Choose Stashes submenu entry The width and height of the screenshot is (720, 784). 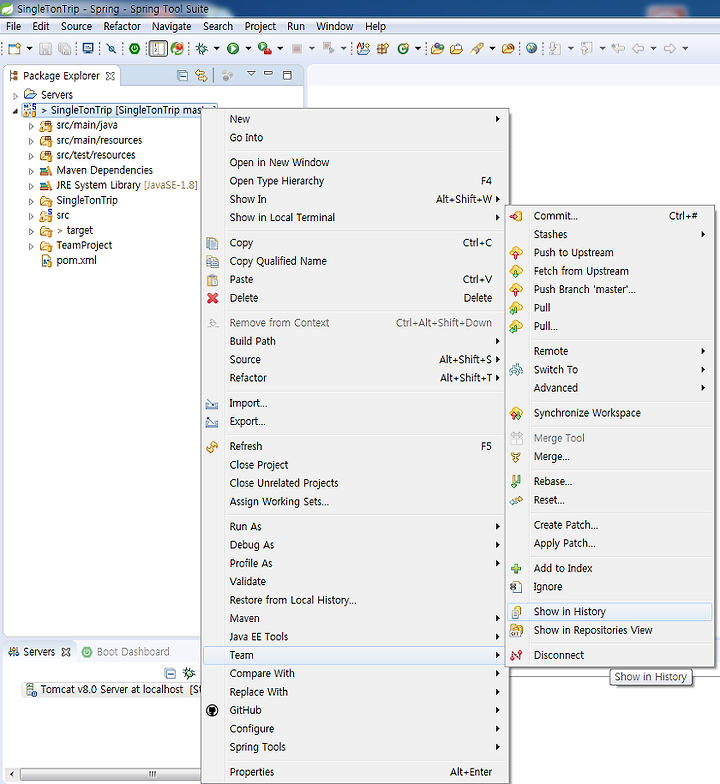(x=610, y=234)
